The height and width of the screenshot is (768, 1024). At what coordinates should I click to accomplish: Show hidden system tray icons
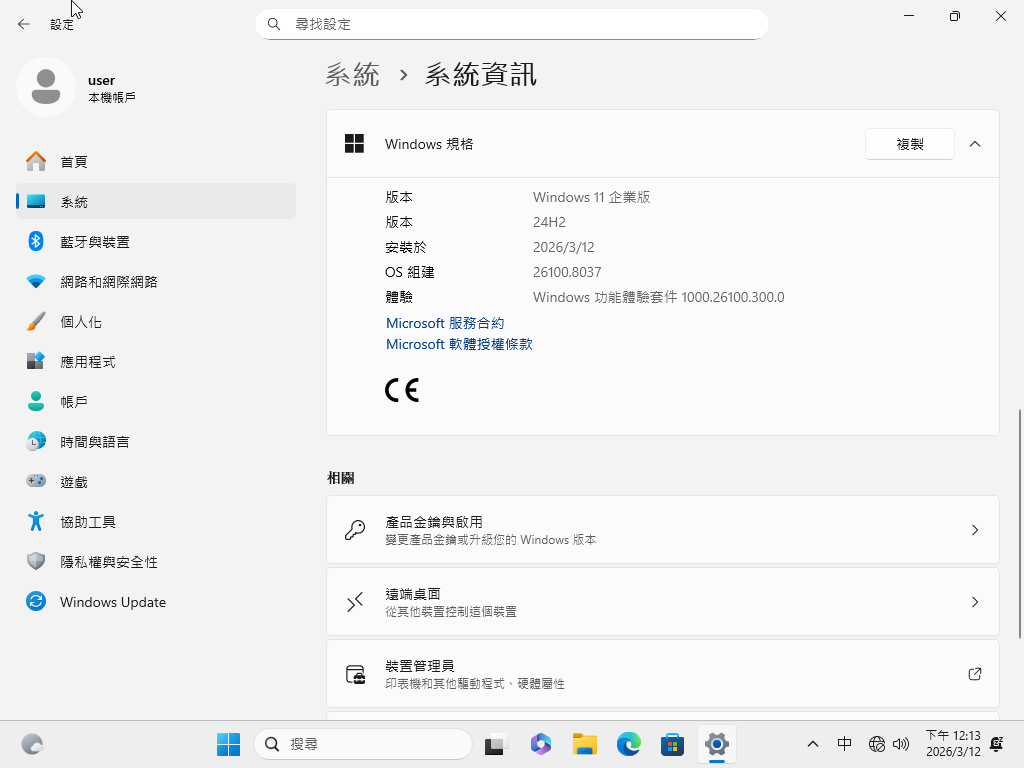point(813,744)
